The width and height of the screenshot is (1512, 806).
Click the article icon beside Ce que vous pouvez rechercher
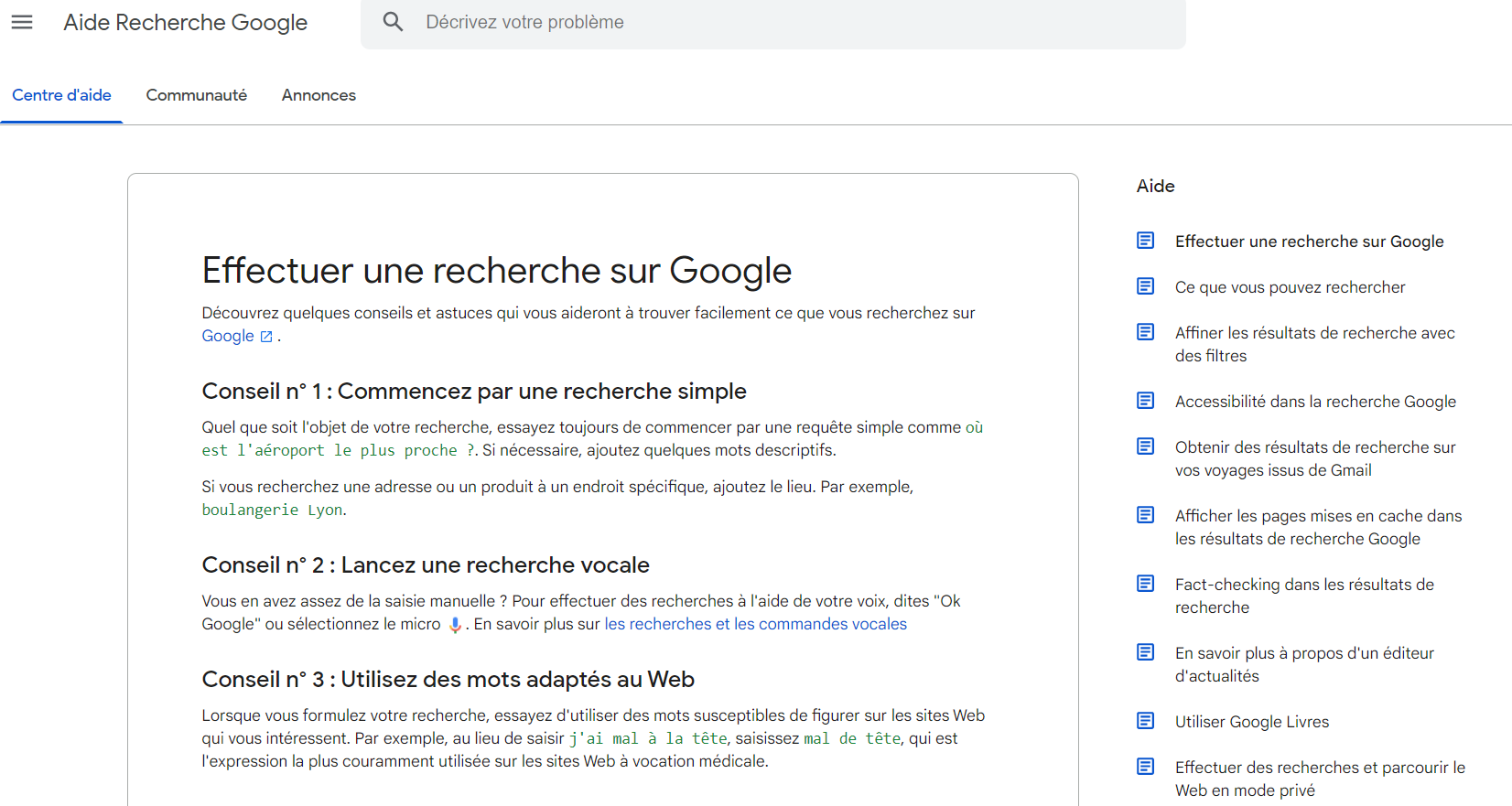(x=1145, y=286)
